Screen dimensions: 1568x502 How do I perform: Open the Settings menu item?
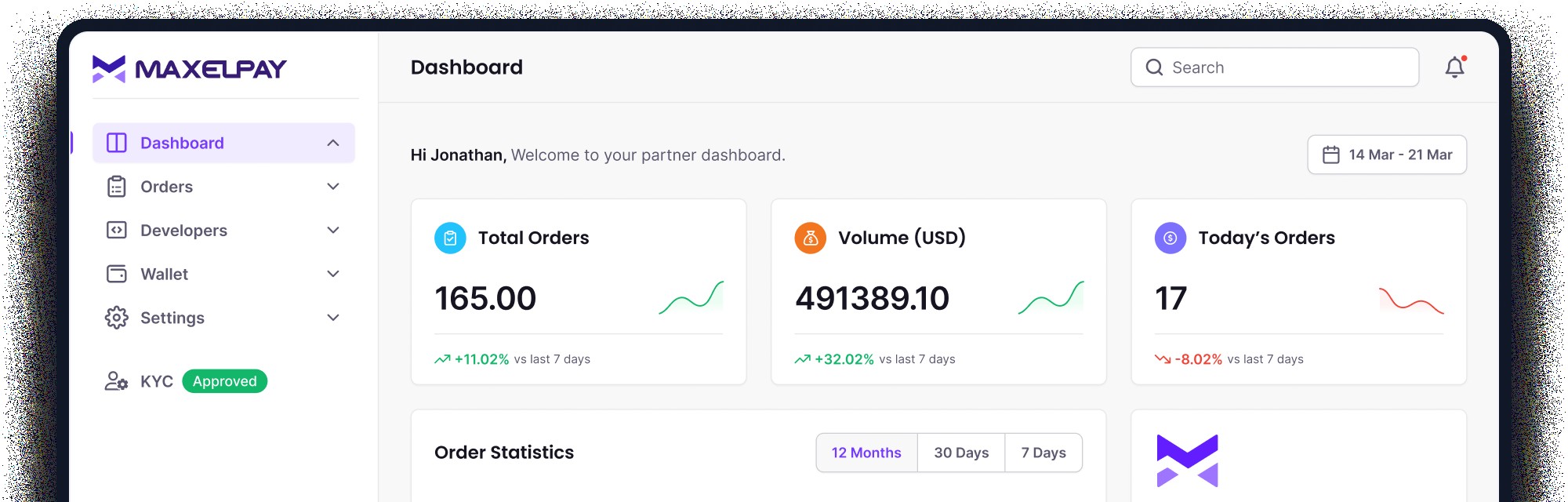(172, 318)
